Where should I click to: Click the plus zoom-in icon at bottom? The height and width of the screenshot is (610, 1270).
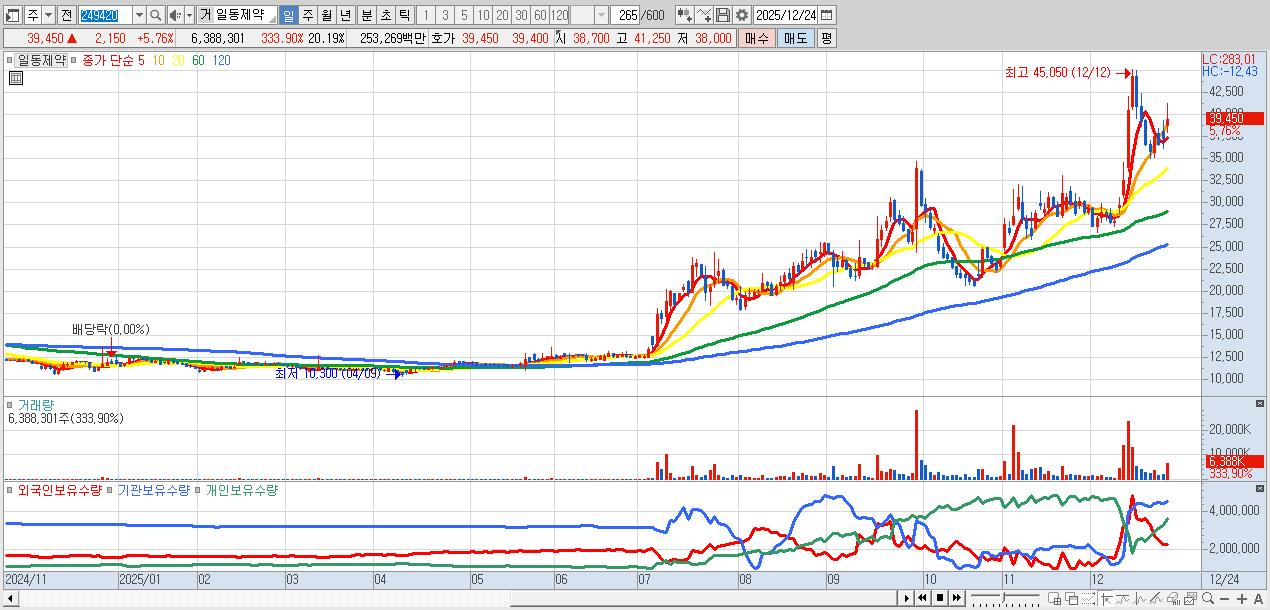pyautogui.click(x=1242, y=598)
